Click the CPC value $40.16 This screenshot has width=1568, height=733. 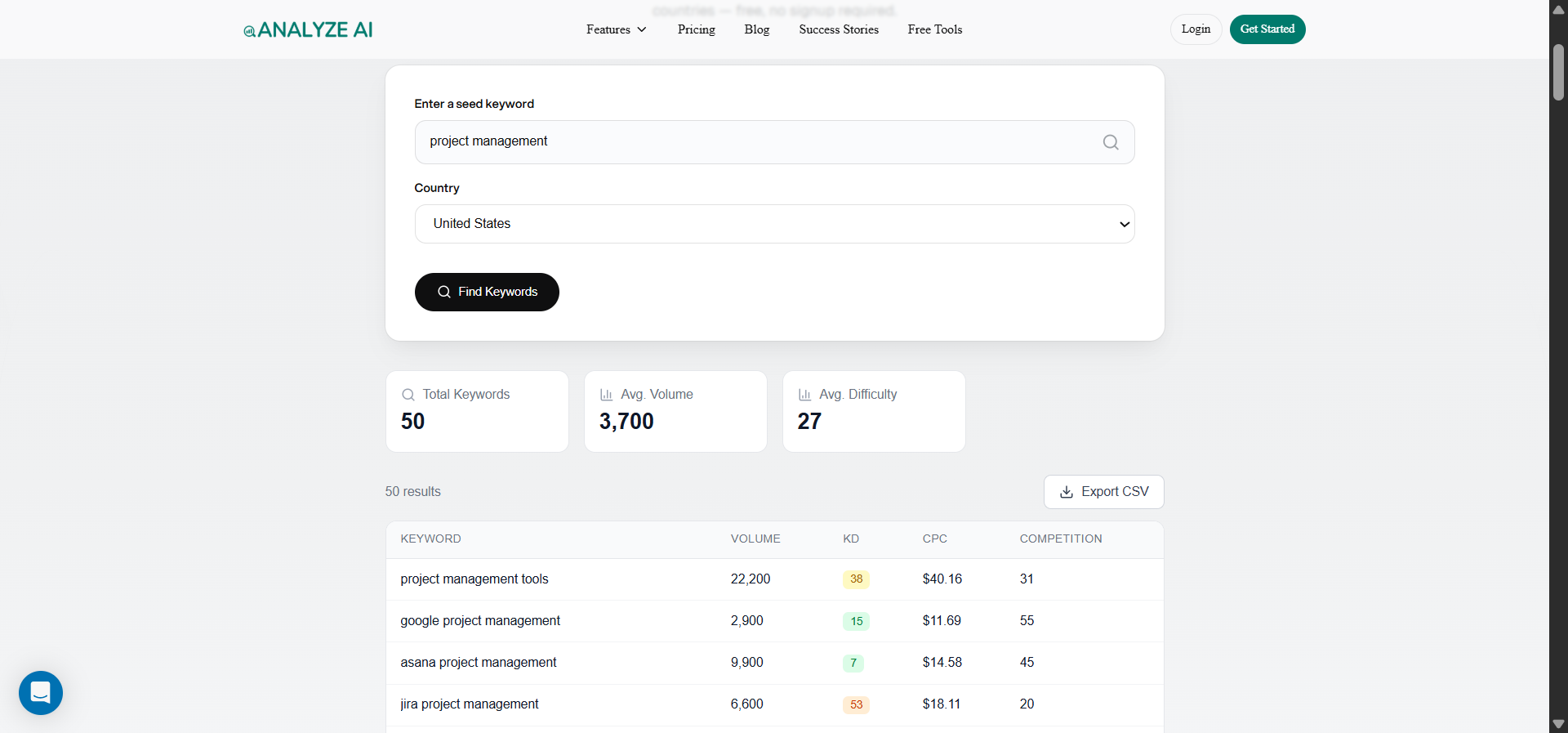coord(942,579)
